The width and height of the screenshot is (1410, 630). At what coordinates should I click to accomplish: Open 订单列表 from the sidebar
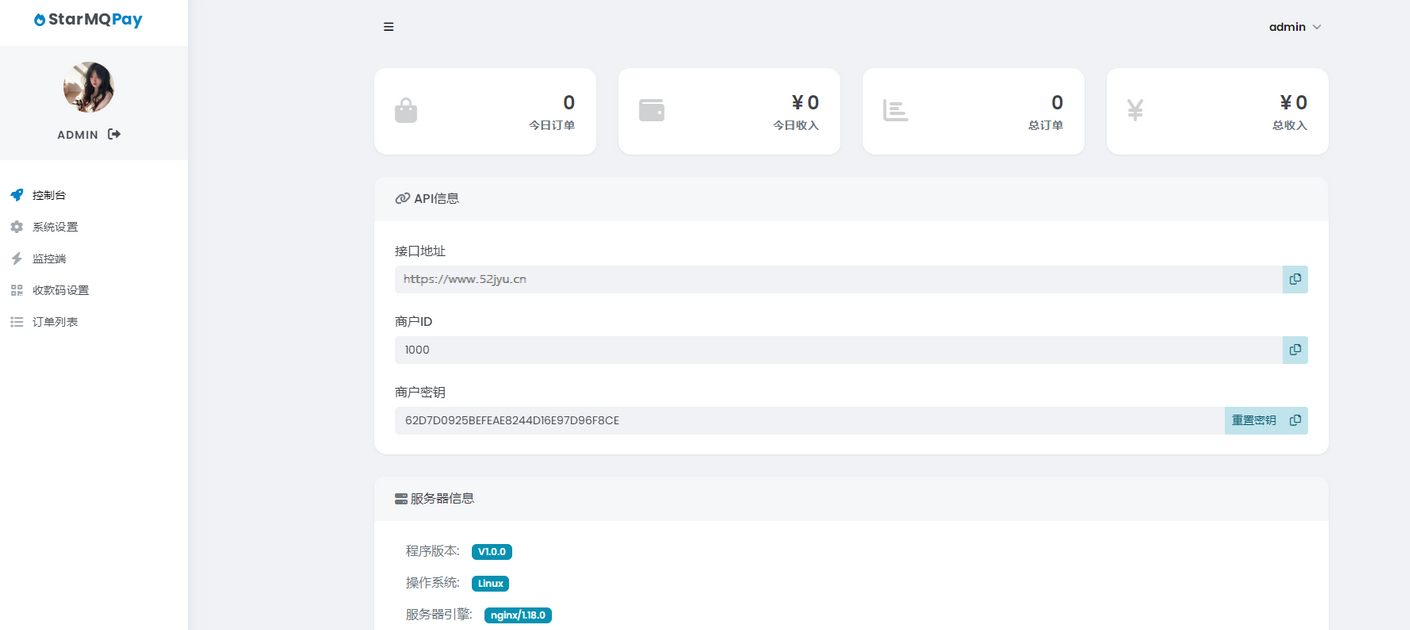pyautogui.click(x=55, y=322)
